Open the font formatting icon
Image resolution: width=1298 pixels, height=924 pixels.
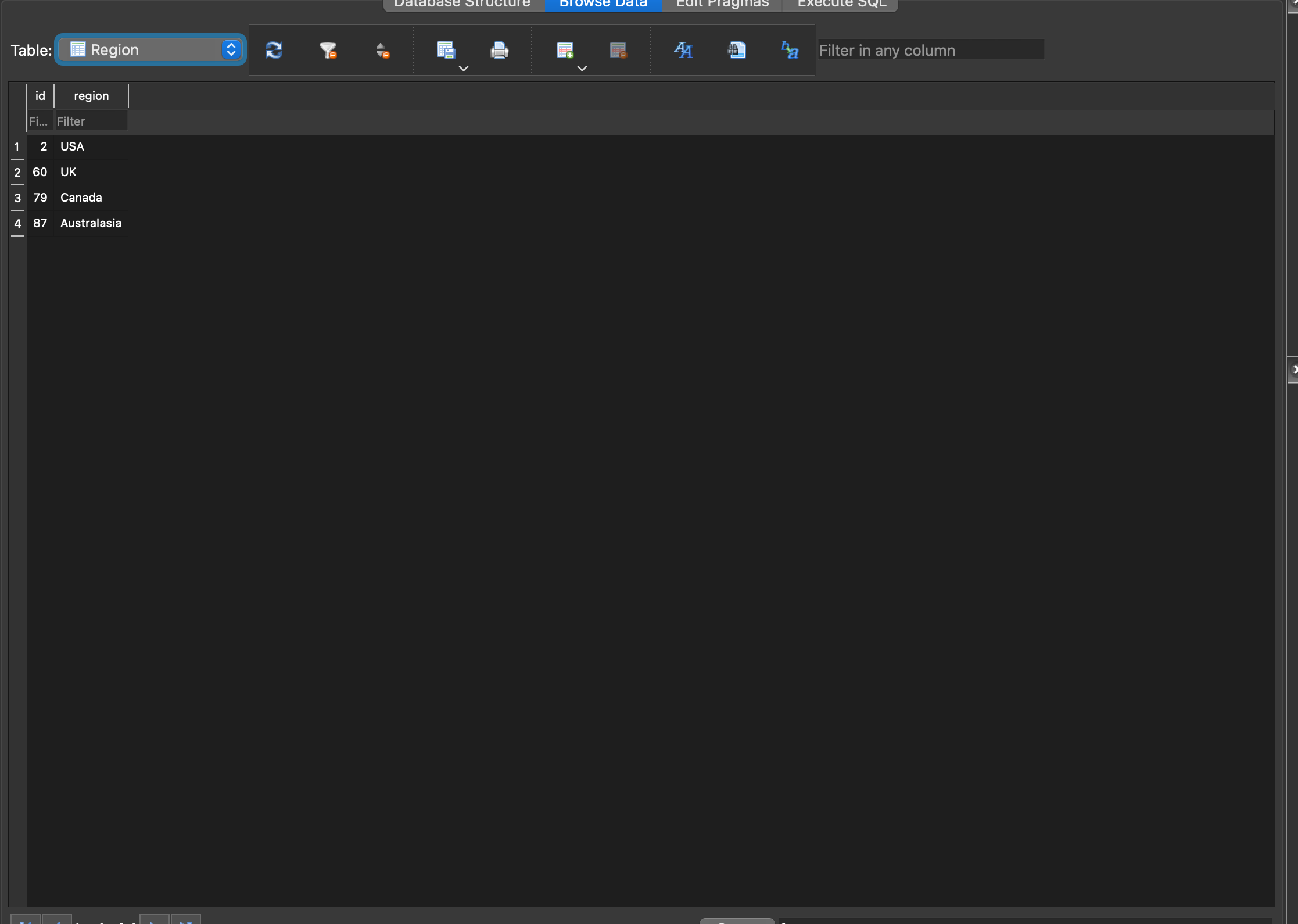click(683, 51)
